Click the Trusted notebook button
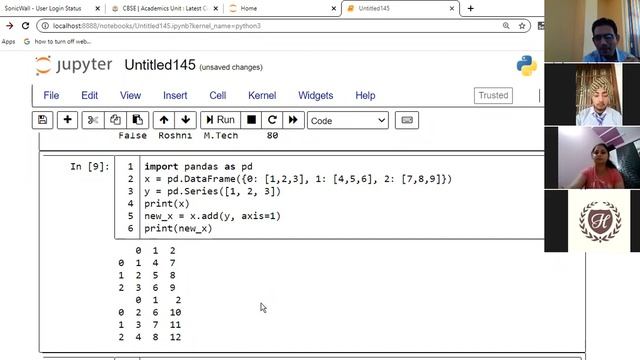Viewport: 640px width, 360px height. [493, 96]
